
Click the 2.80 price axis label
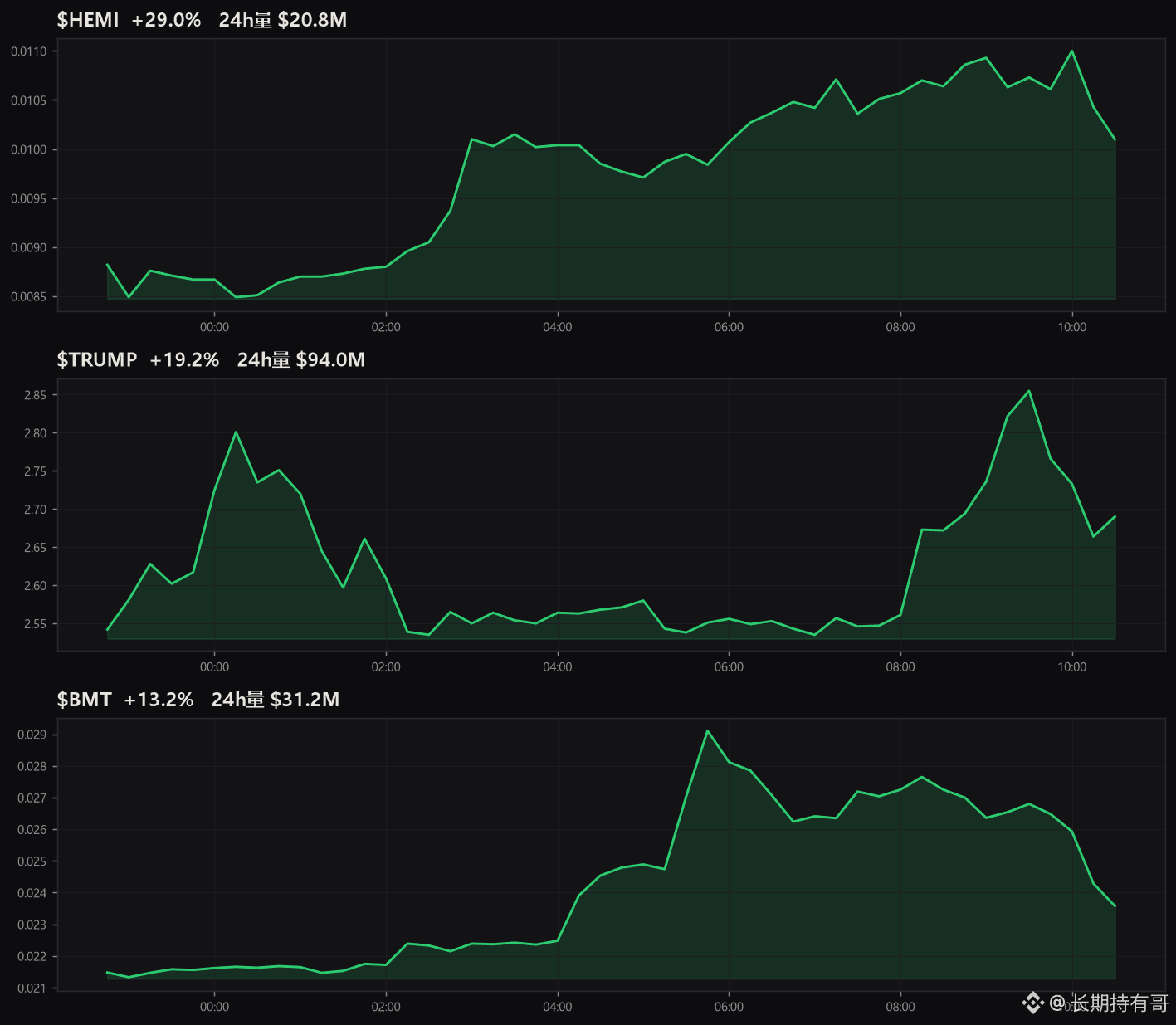click(x=35, y=433)
